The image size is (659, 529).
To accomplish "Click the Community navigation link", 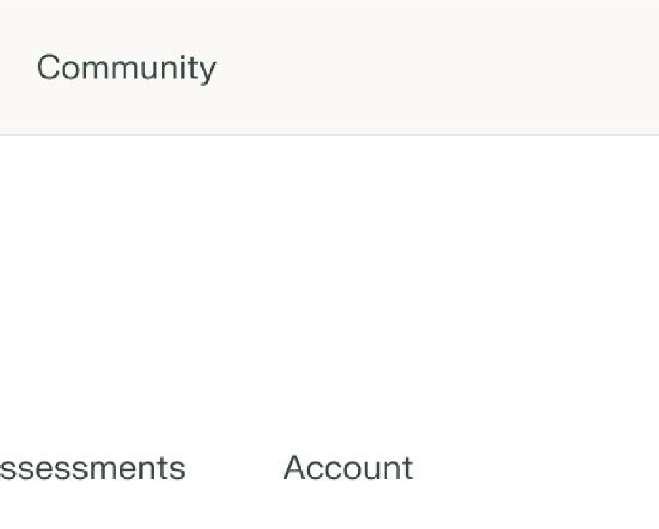I will 126,68.
